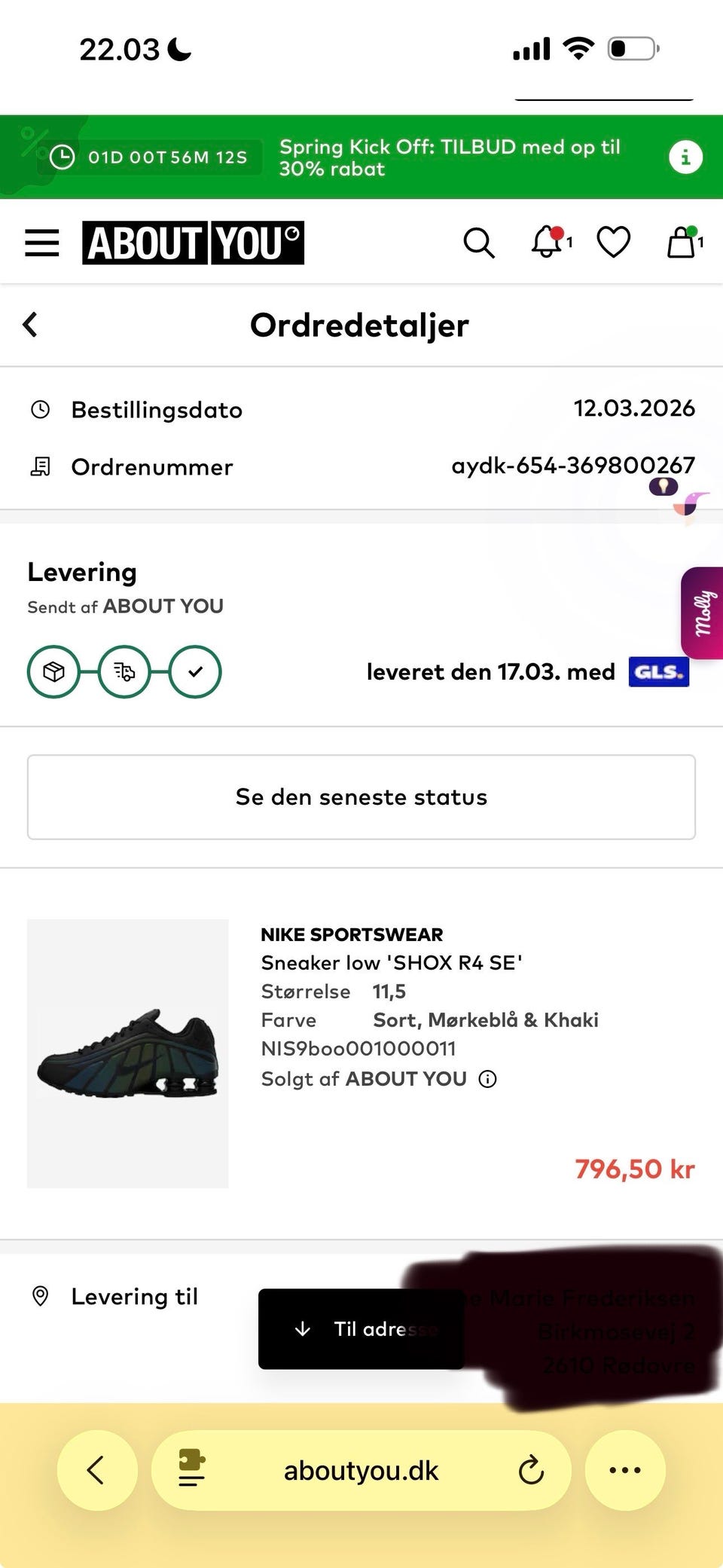Go back from Ordredetaljer page
Image resolution: width=723 pixels, height=1568 pixels.
31,325
